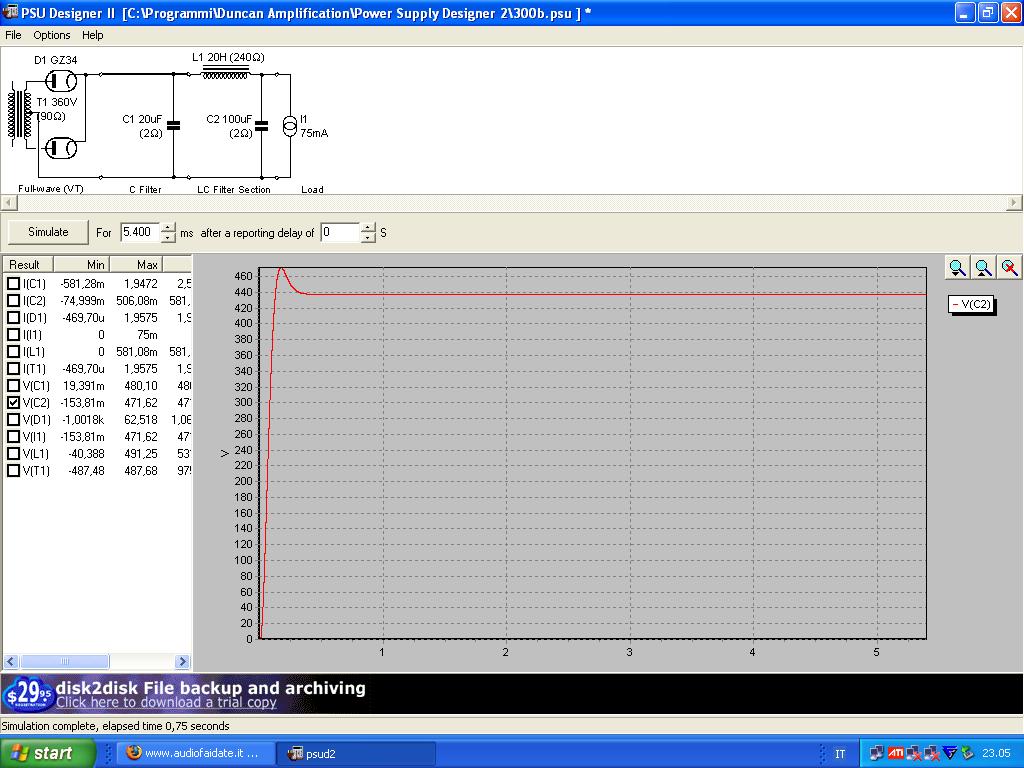Click the results list scroll-left arrow

[10, 662]
